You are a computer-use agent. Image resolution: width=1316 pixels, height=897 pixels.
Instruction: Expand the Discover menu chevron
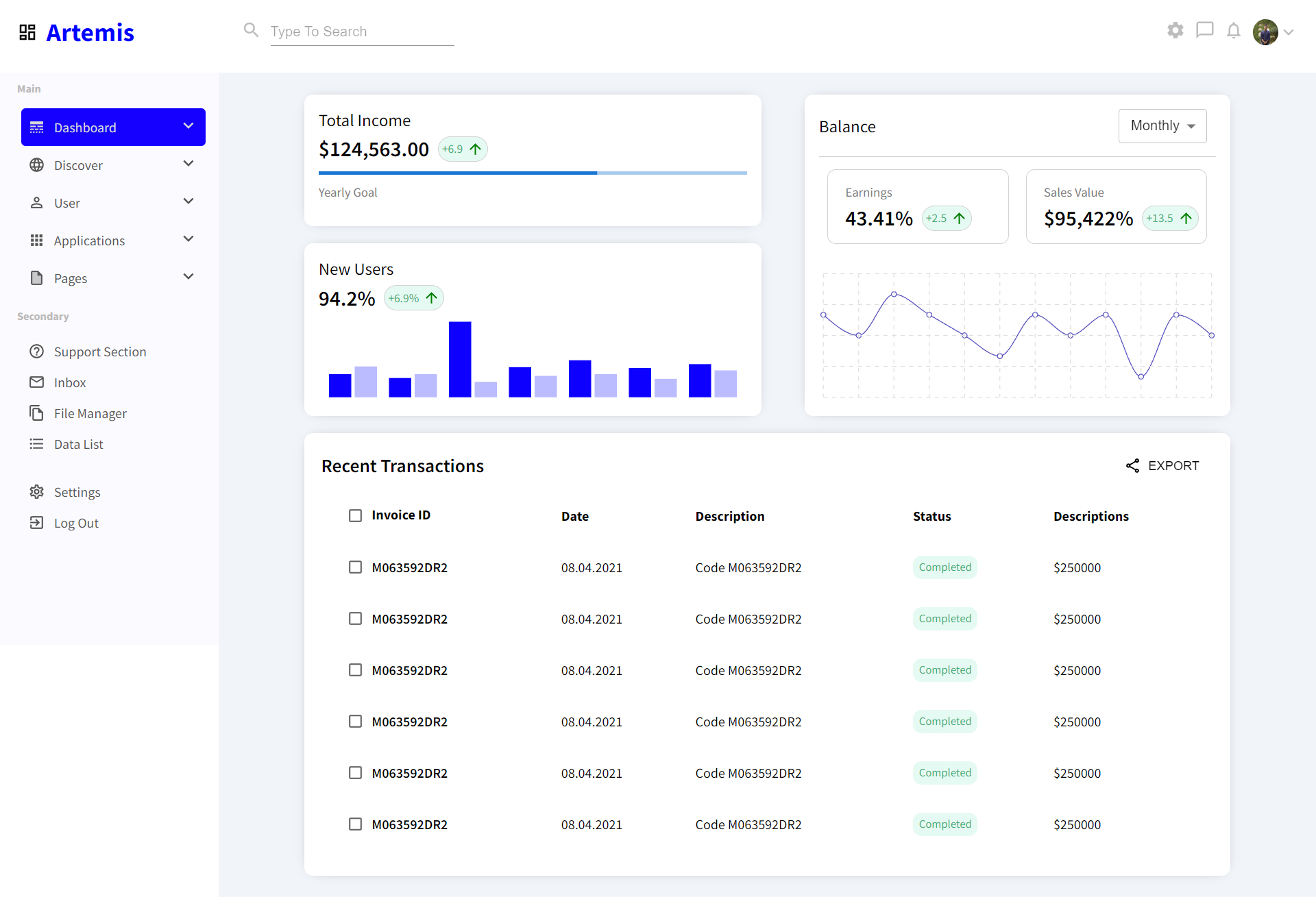[x=188, y=164]
